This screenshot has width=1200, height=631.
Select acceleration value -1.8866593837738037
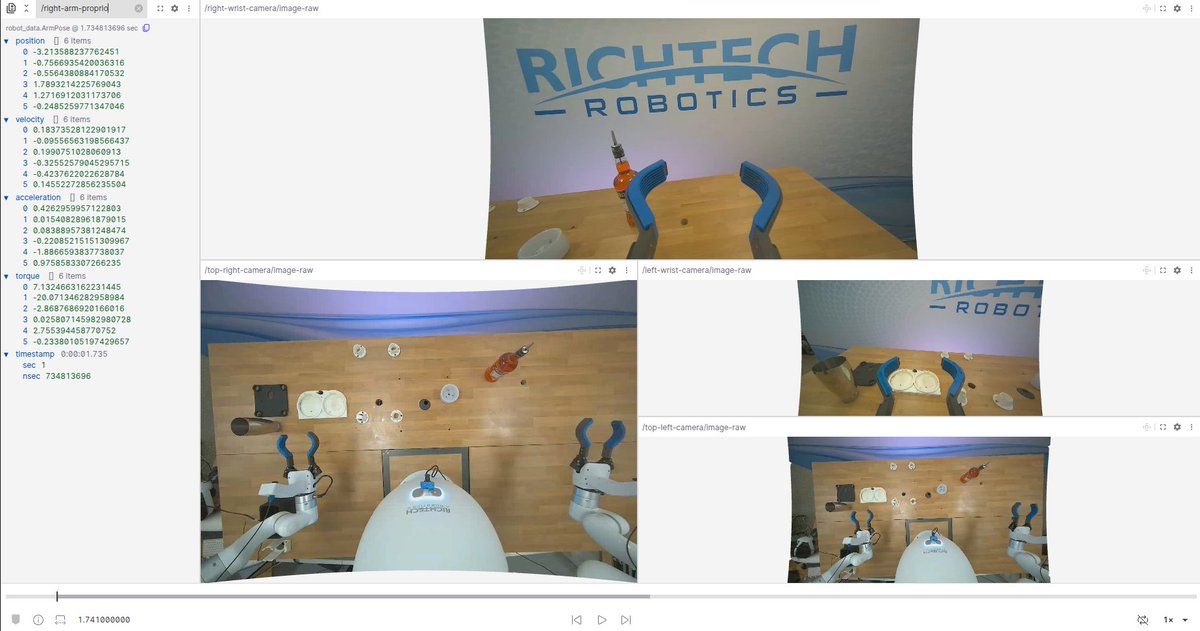[78, 252]
